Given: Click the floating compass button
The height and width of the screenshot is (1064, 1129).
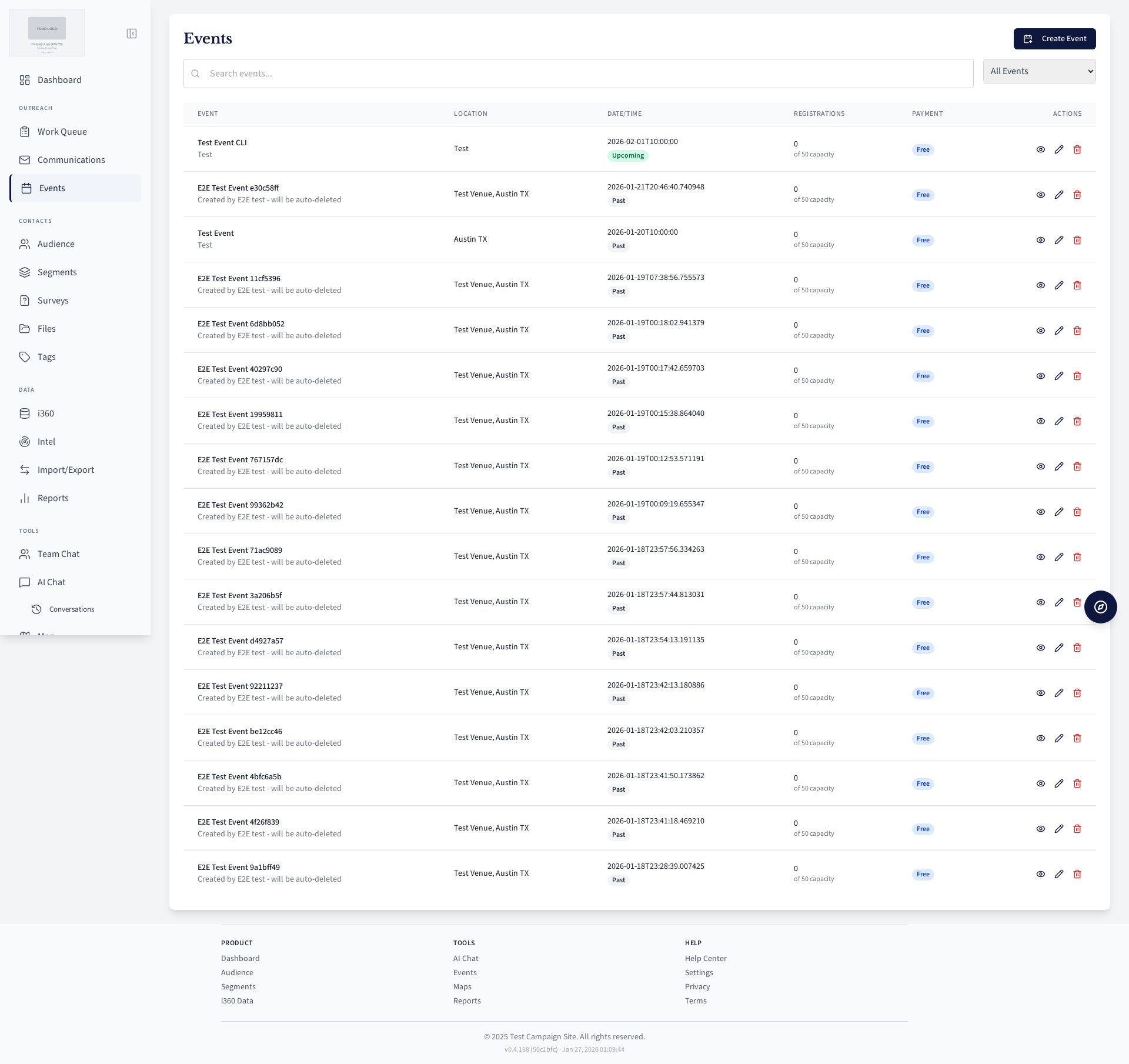Looking at the screenshot, I should pos(1100,607).
